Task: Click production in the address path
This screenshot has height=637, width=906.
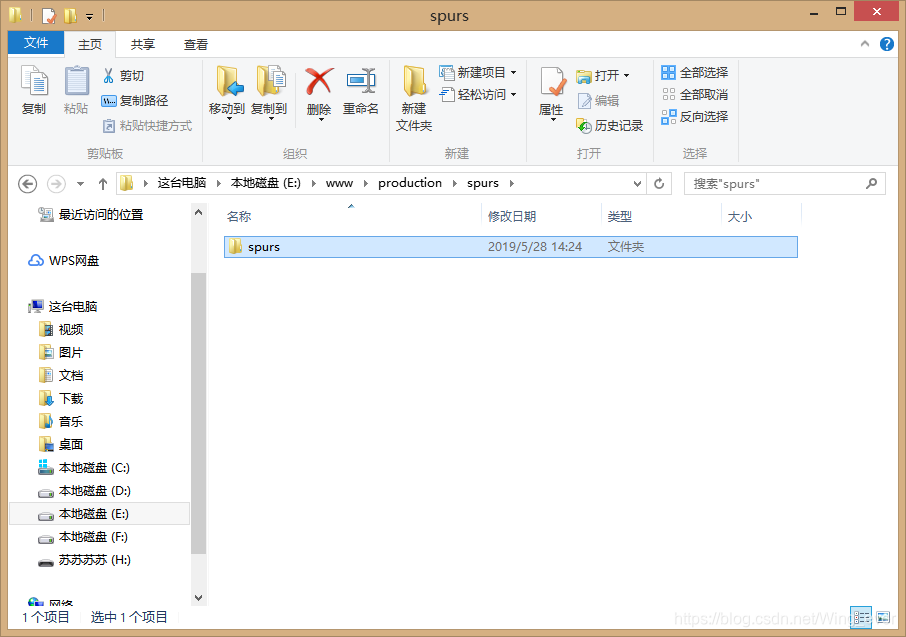Action: point(410,183)
